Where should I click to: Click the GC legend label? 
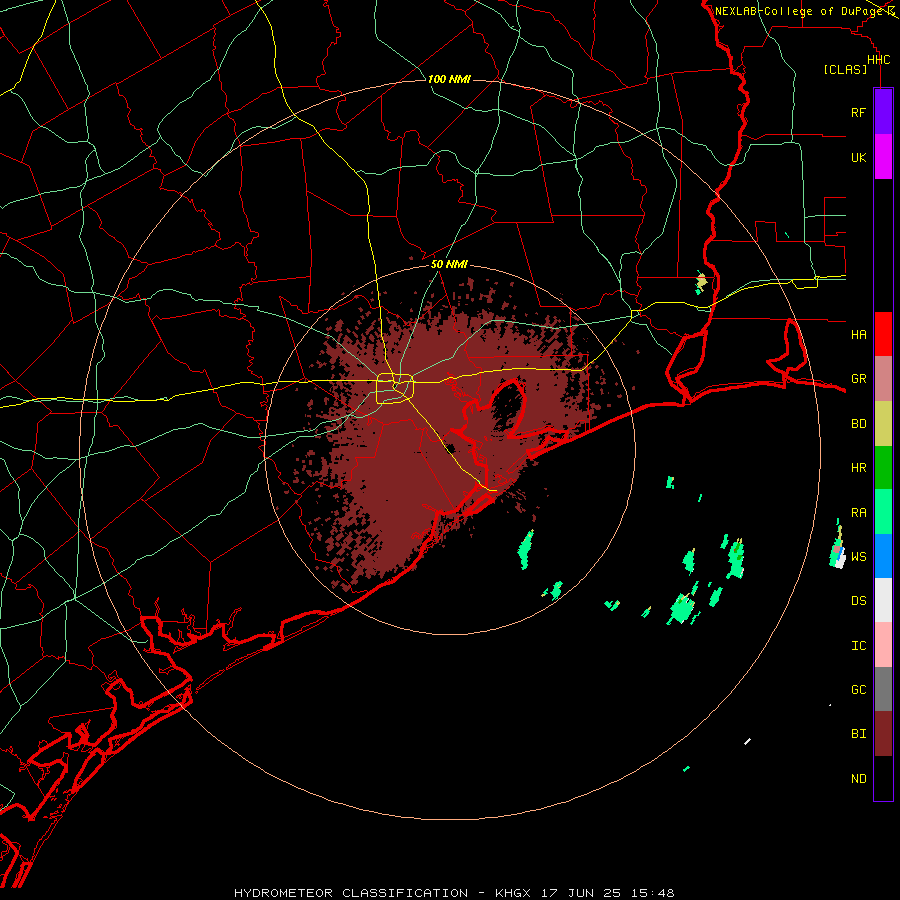858,690
